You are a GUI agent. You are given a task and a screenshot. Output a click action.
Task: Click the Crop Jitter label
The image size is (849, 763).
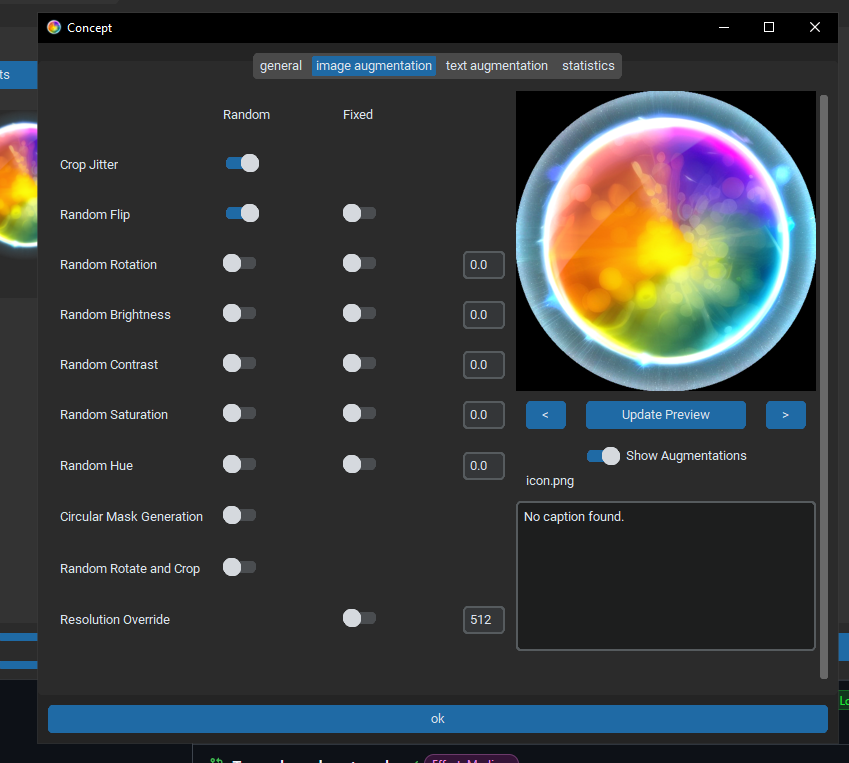(x=89, y=165)
